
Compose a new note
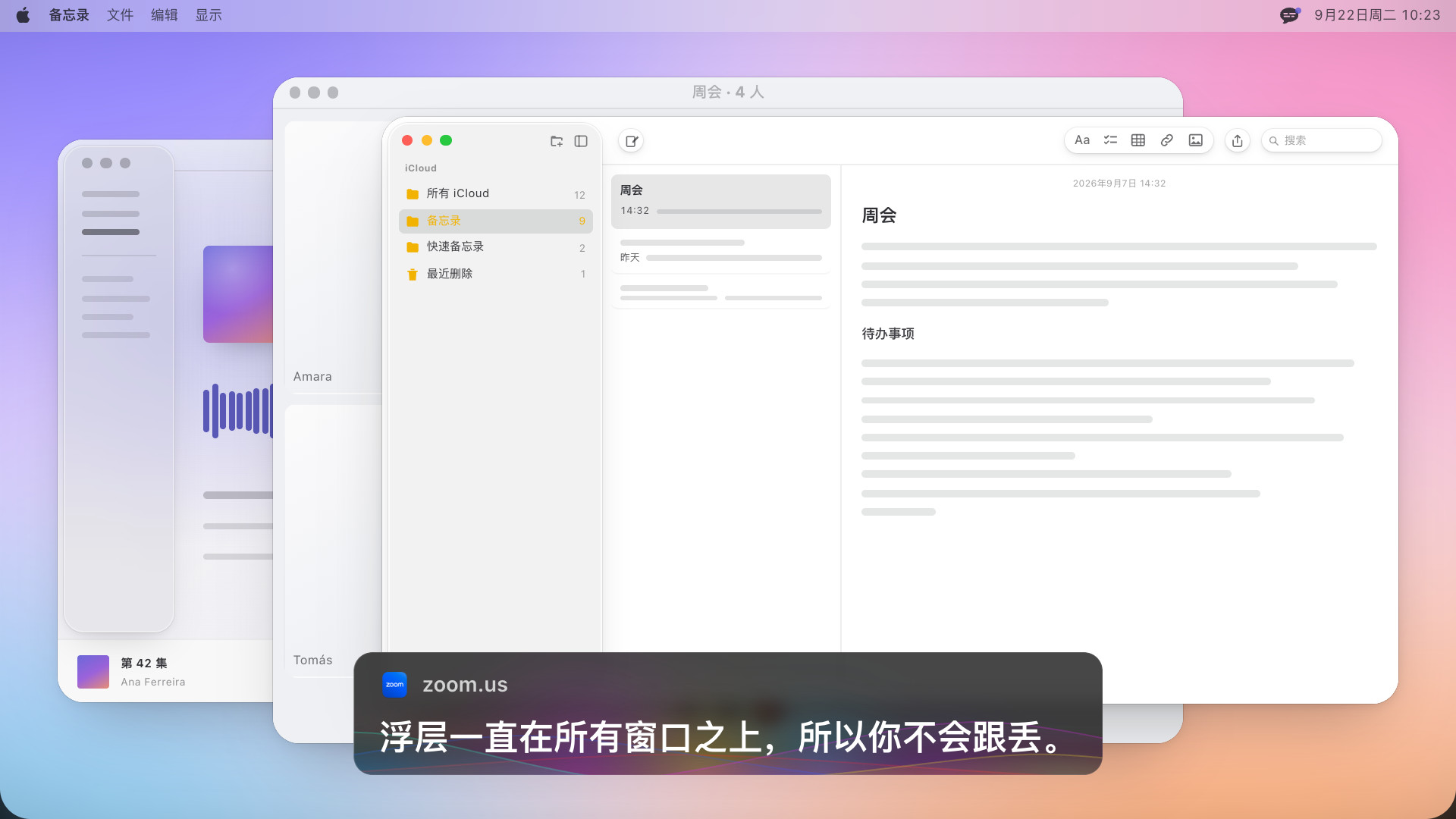point(631,141)
